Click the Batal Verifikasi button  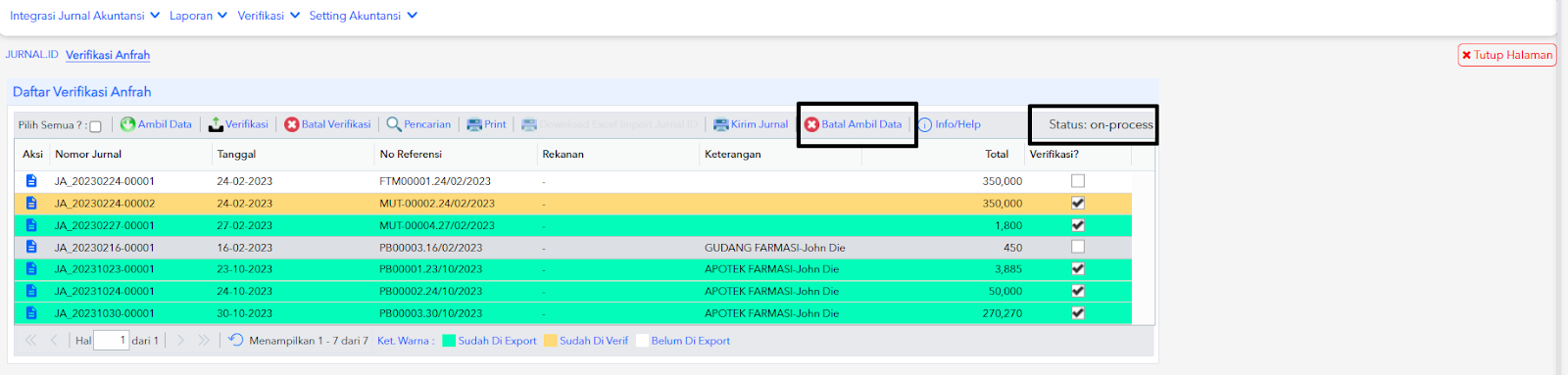tap(327, 124)
